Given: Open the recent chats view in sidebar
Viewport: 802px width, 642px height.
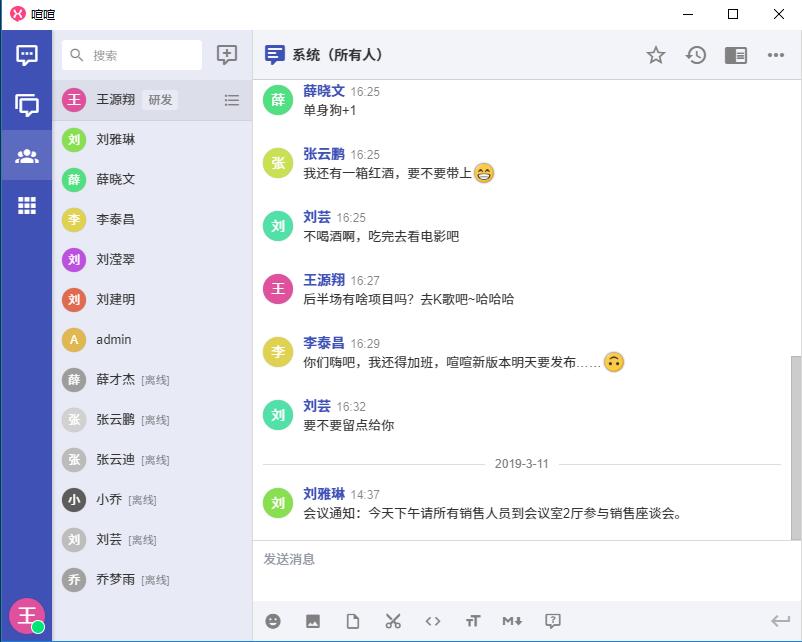Looking at the screenshot, I should (x=27, y=55).
